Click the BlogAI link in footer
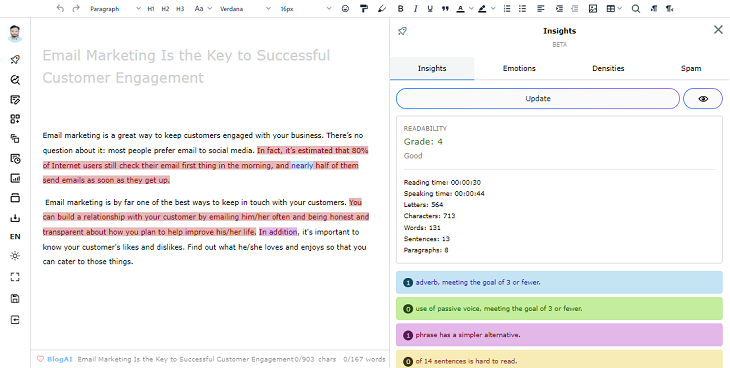Viewport: 730px width, 368px height. click(60, 359)
